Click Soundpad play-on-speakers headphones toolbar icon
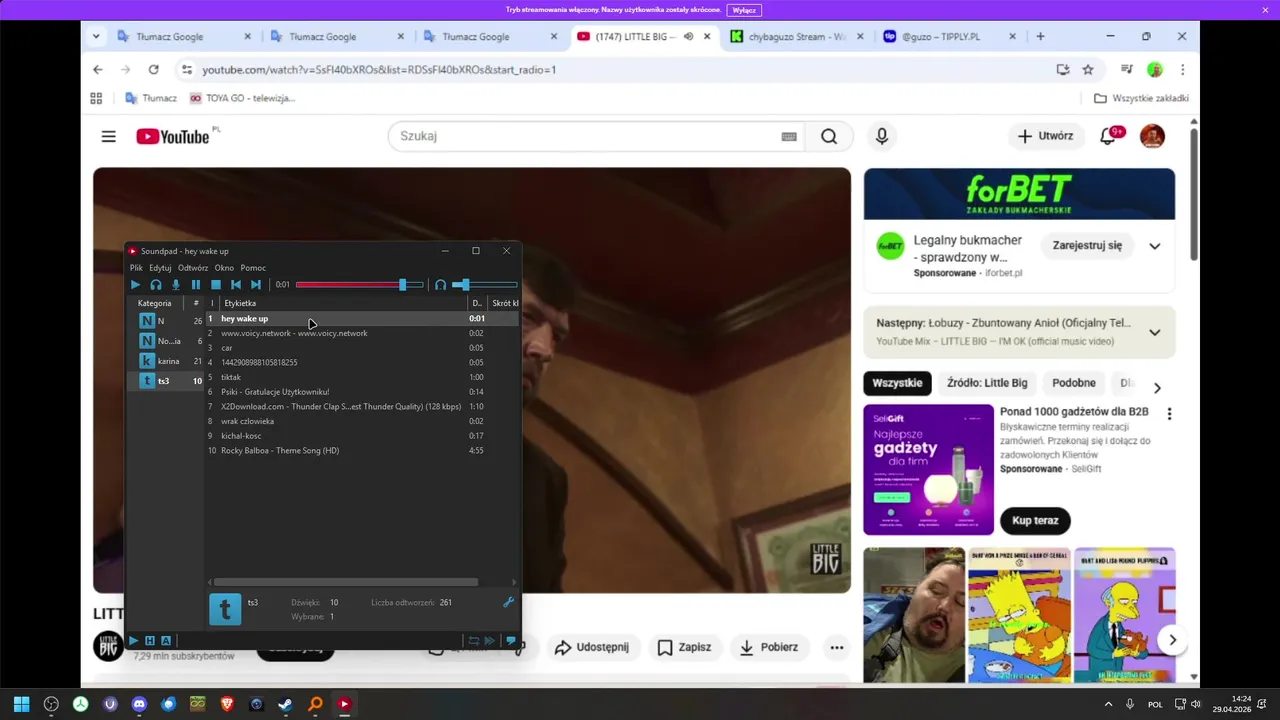The height and width of the screenshot is (720, 1280). (156, 285)
